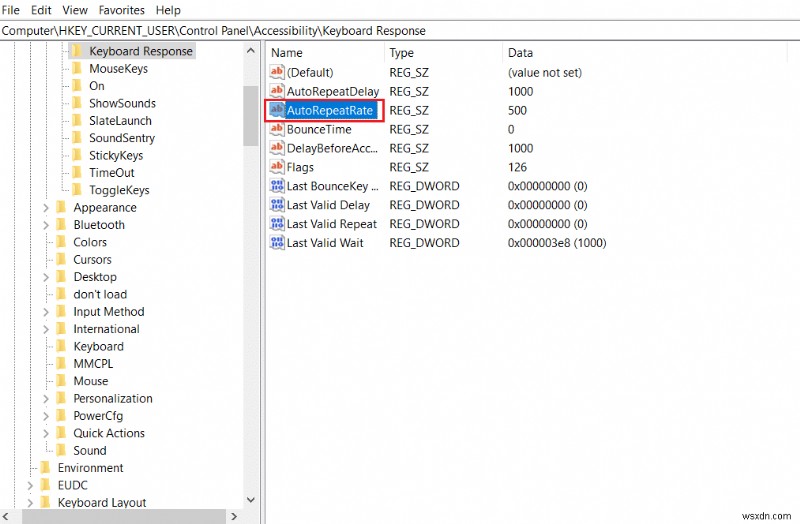This screenshot has width=800, height=524.
Task: Click the 0x000003e8 (1000) data cell
Action: pyautogui.click(x=557, y=243)
